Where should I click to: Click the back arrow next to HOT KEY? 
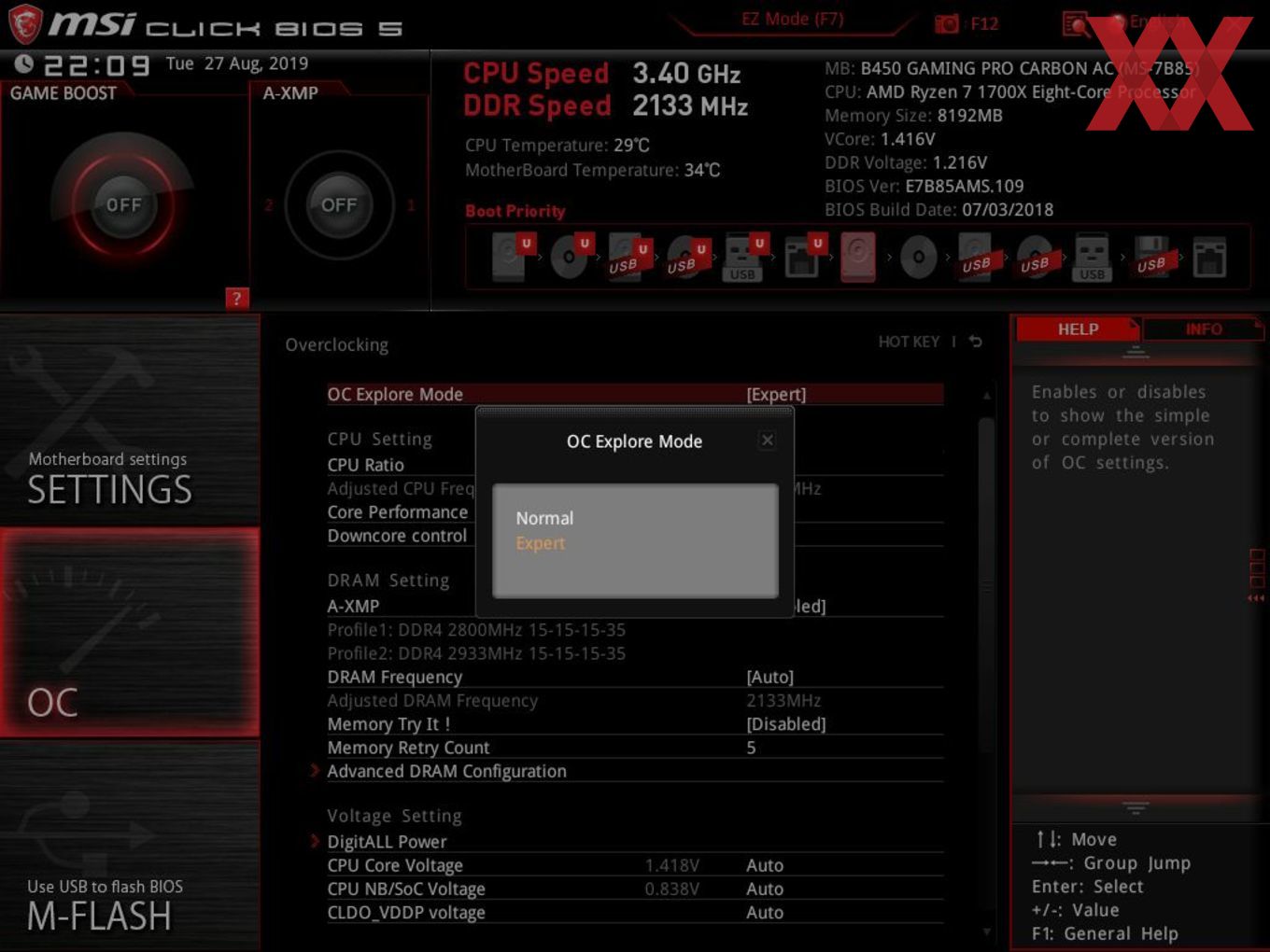(975, 342)
